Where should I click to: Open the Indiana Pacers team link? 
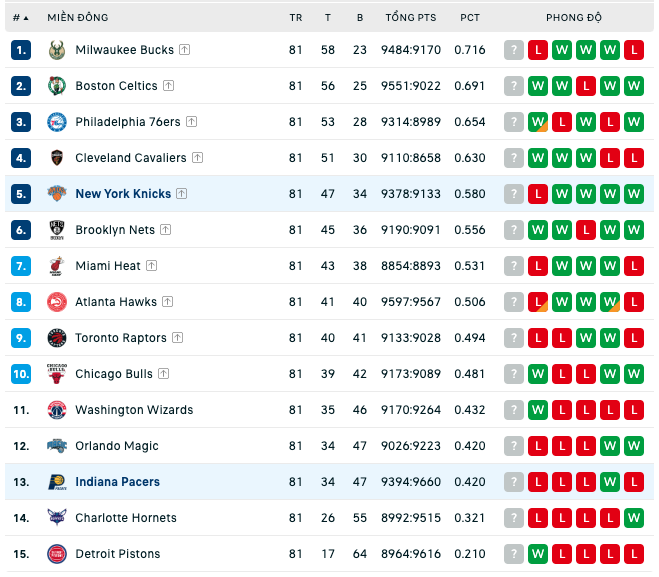(x=118, y=482)
